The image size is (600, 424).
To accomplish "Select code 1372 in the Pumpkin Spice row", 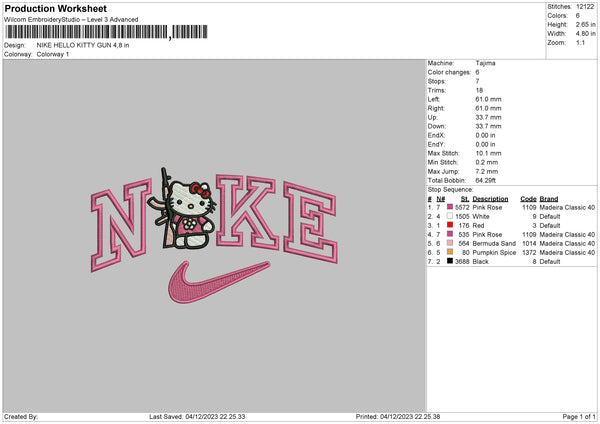I will (529, 253).
